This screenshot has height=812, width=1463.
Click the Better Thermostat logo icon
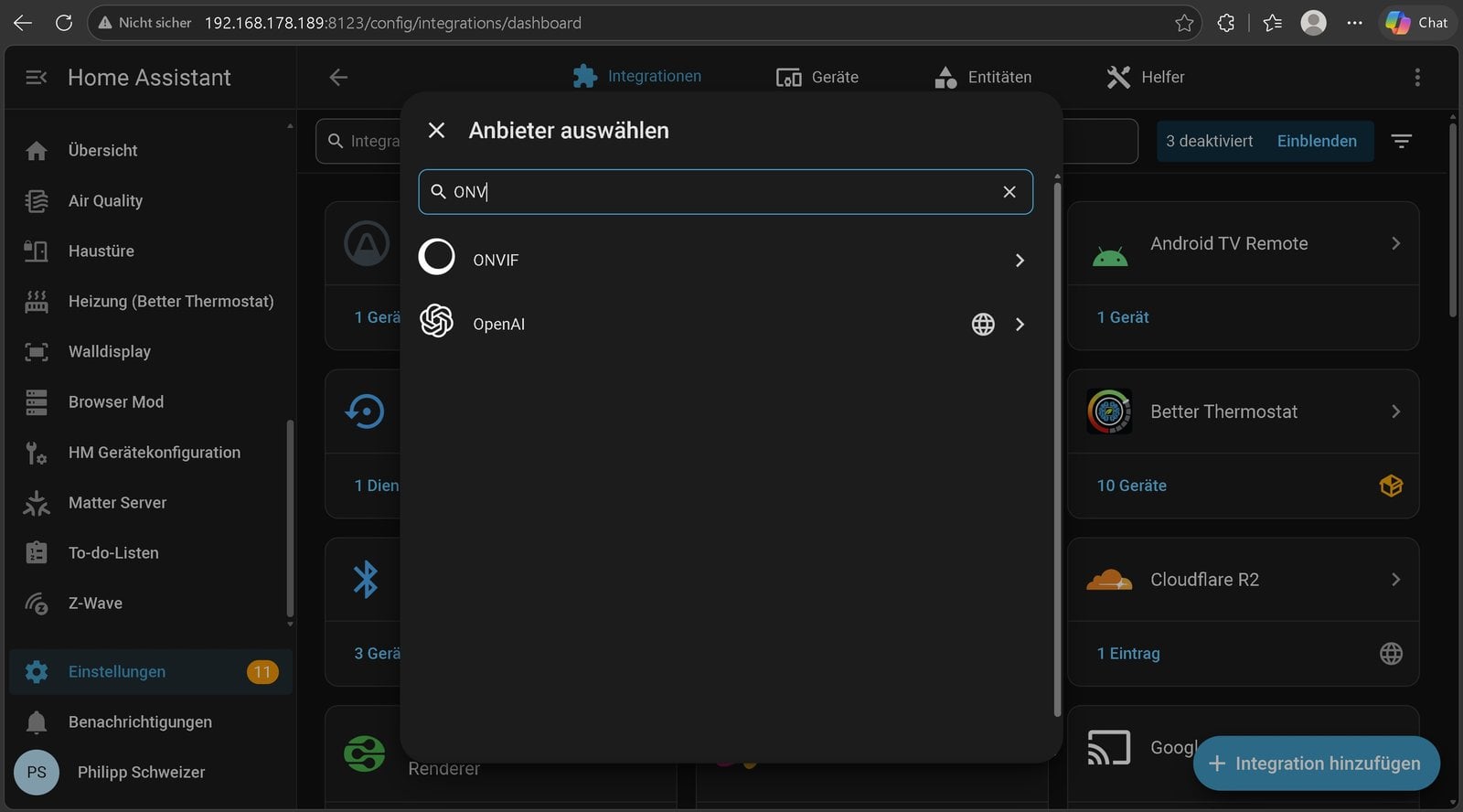(1109, 411)
